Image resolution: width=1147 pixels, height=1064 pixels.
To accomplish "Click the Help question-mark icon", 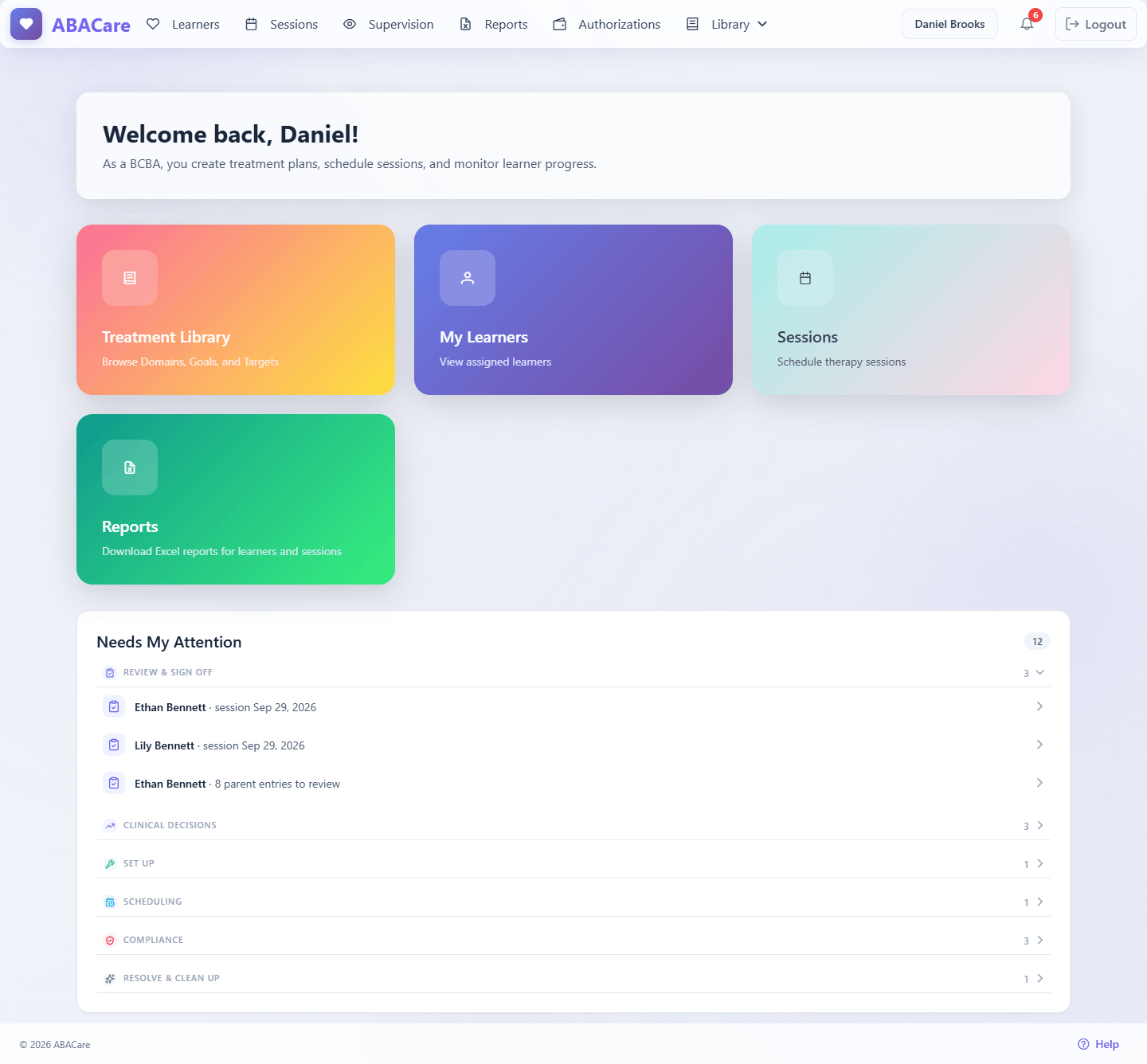I will pos(1083,1044).
